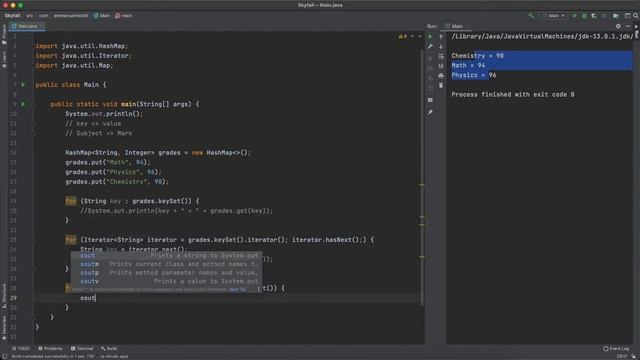Image resolution: width=640 pixels, height=360 pixels.
Task: Print the Run console output
Action: pos(441,76)
